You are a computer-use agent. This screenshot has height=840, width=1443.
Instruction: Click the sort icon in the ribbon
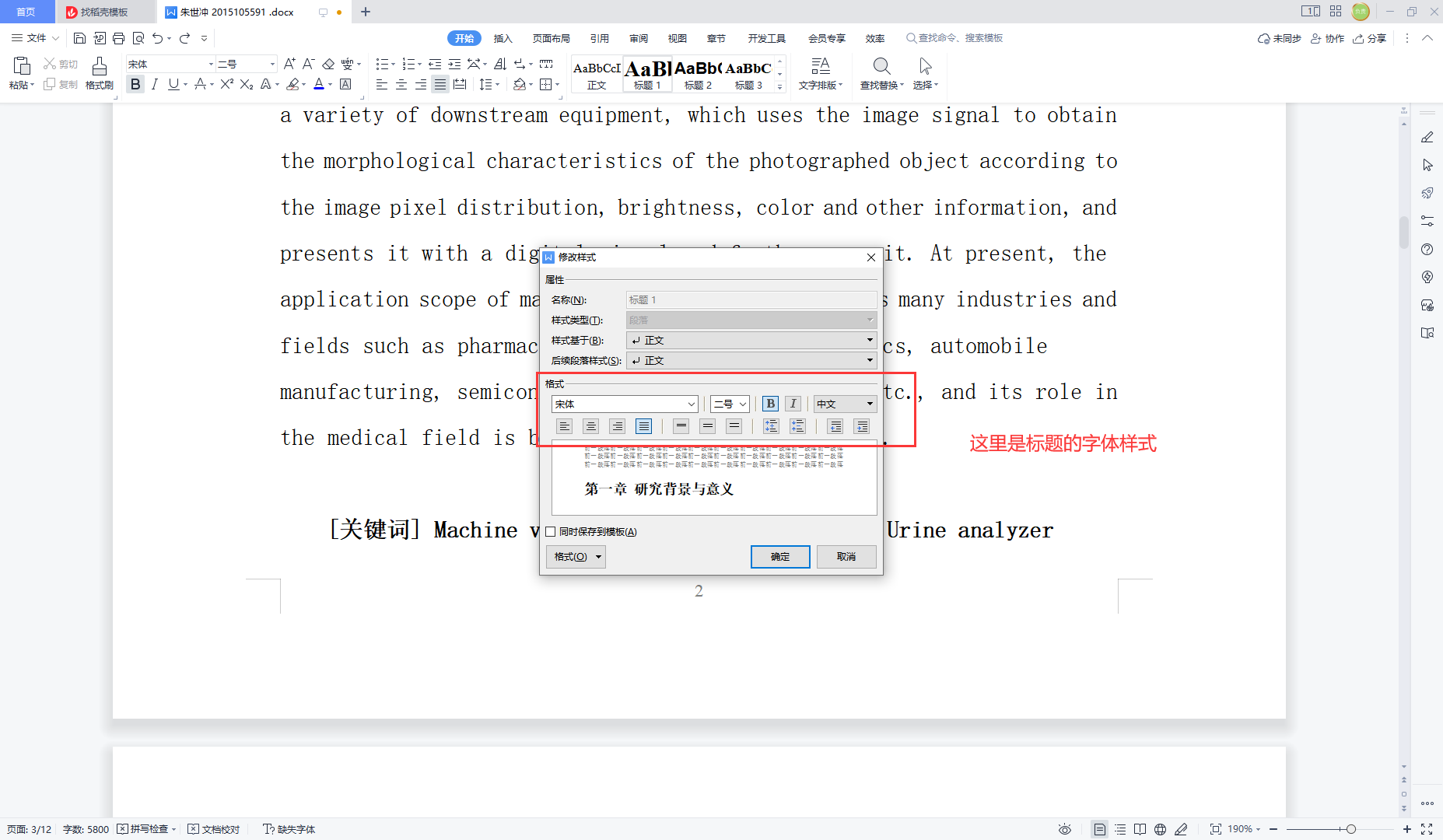click(x=500, y=64)
